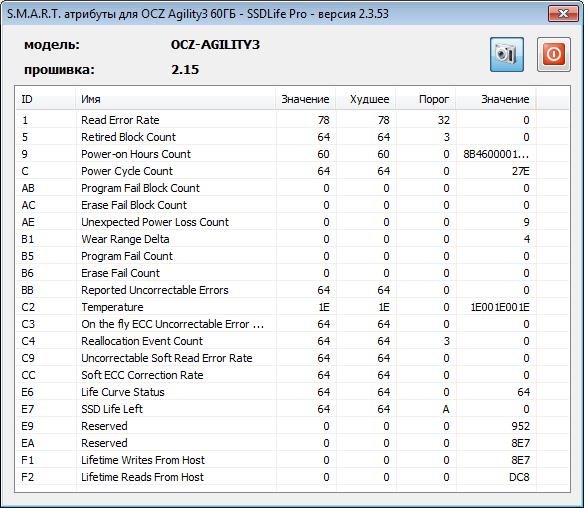Select the Power Cycle Count row

276,171
